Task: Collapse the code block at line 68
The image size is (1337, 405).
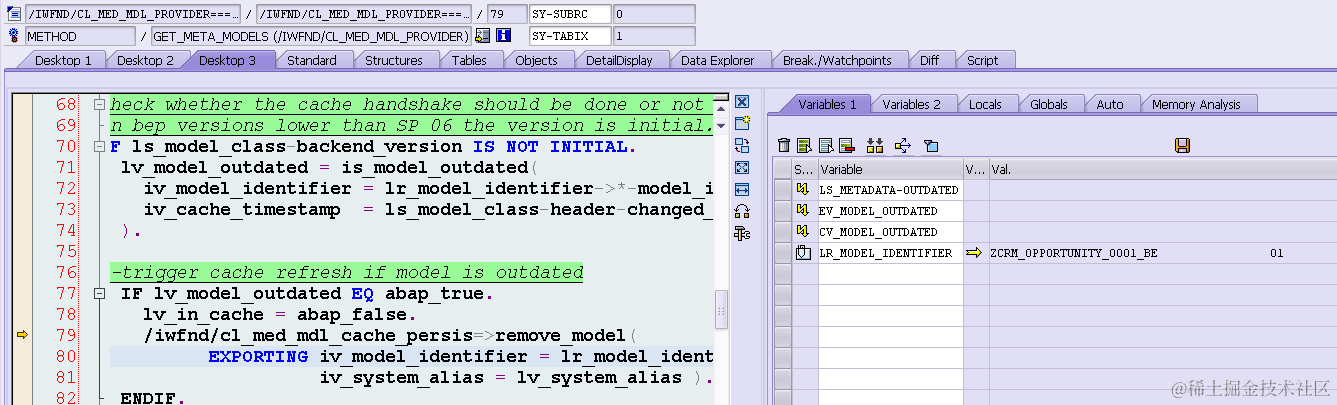Action: tap(98, 104)
